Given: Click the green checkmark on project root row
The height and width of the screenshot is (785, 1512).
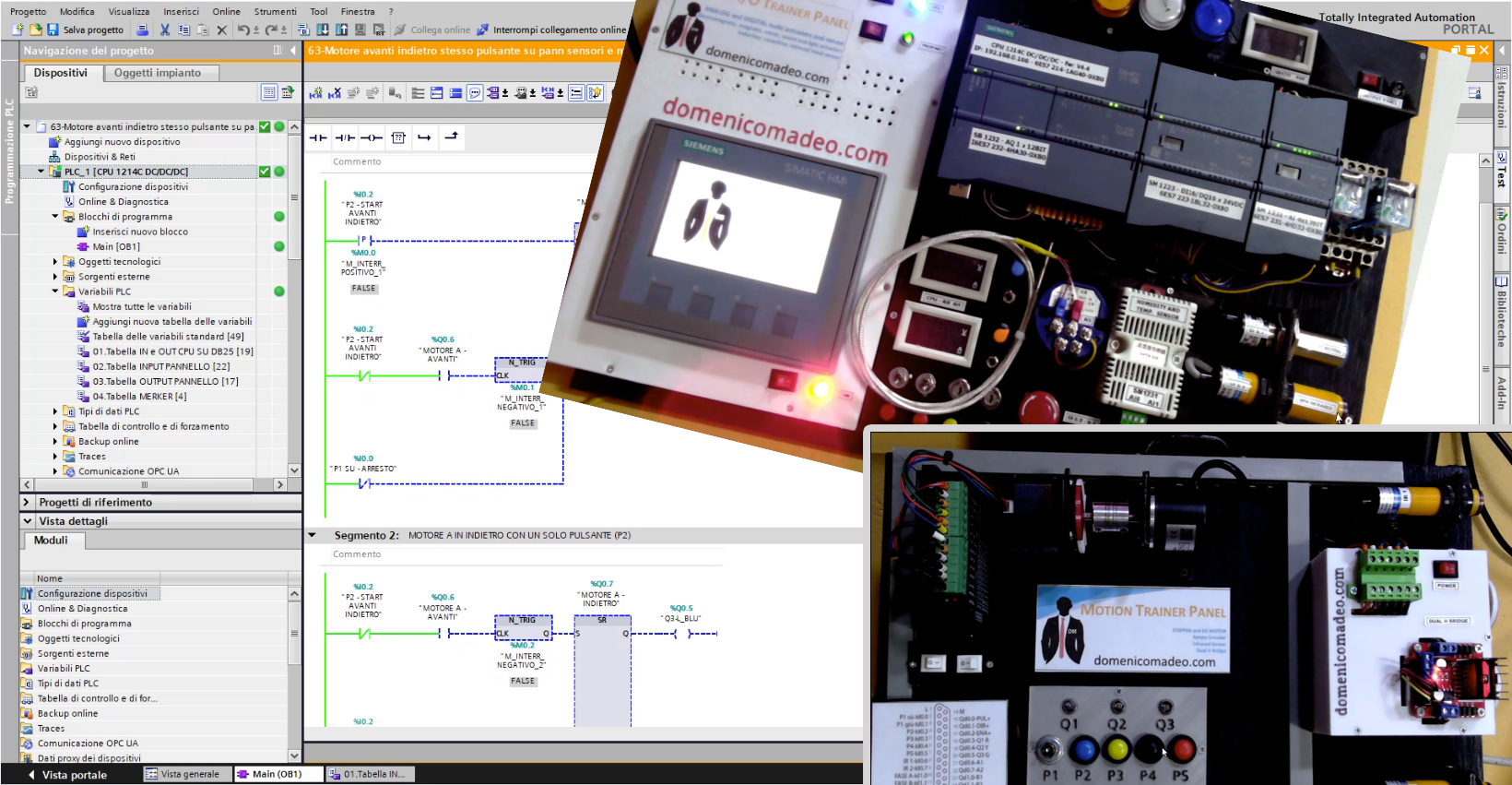Looking at the screenshot, I should [265, 126].
